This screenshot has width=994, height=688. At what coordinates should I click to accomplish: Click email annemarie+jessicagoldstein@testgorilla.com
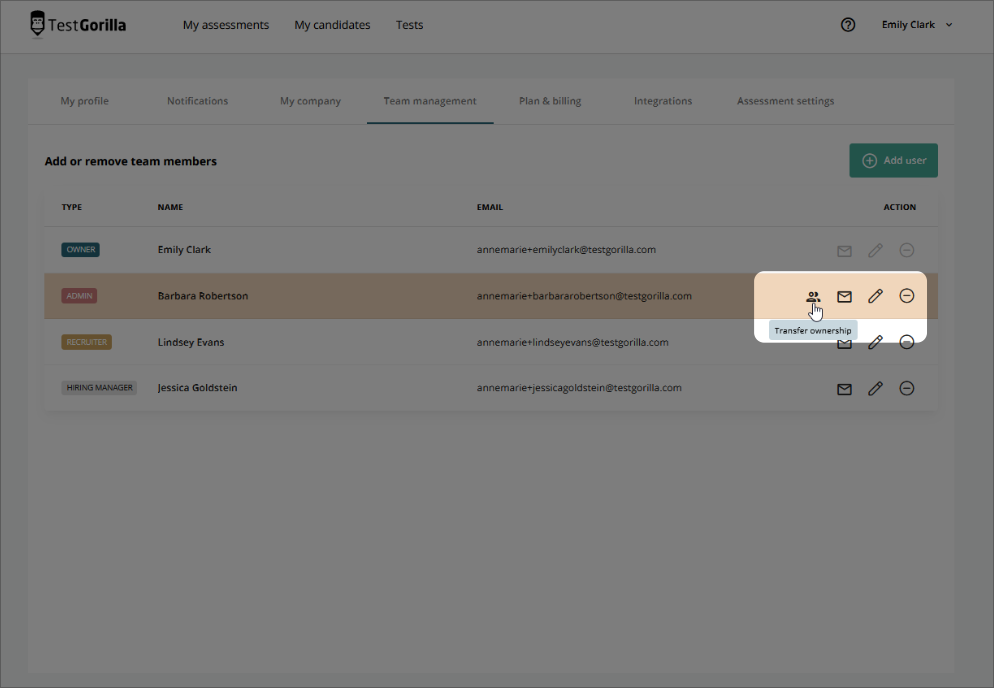(579, 388)
